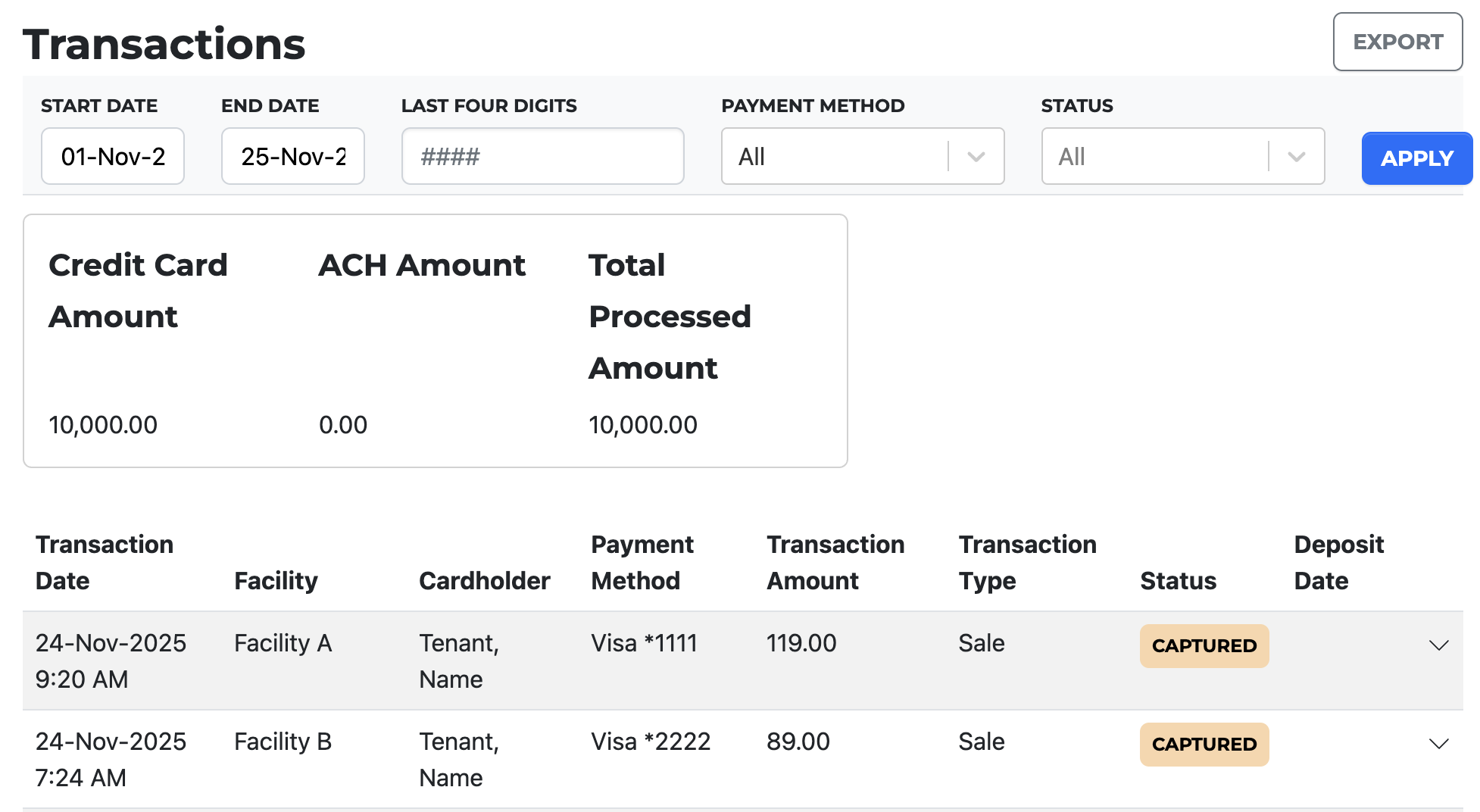Apply the transaction filters
1480x812 pixels.
[1416, 158]
